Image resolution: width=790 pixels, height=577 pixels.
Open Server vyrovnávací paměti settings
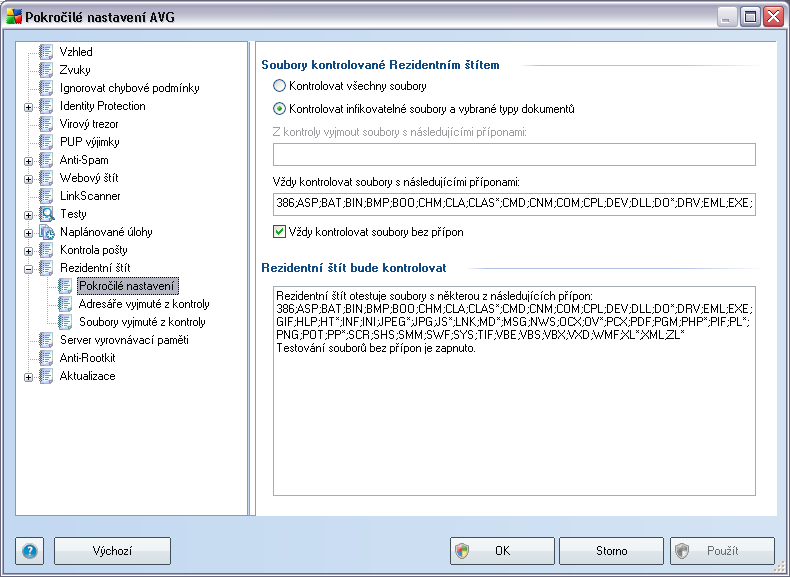coord(124,340)
